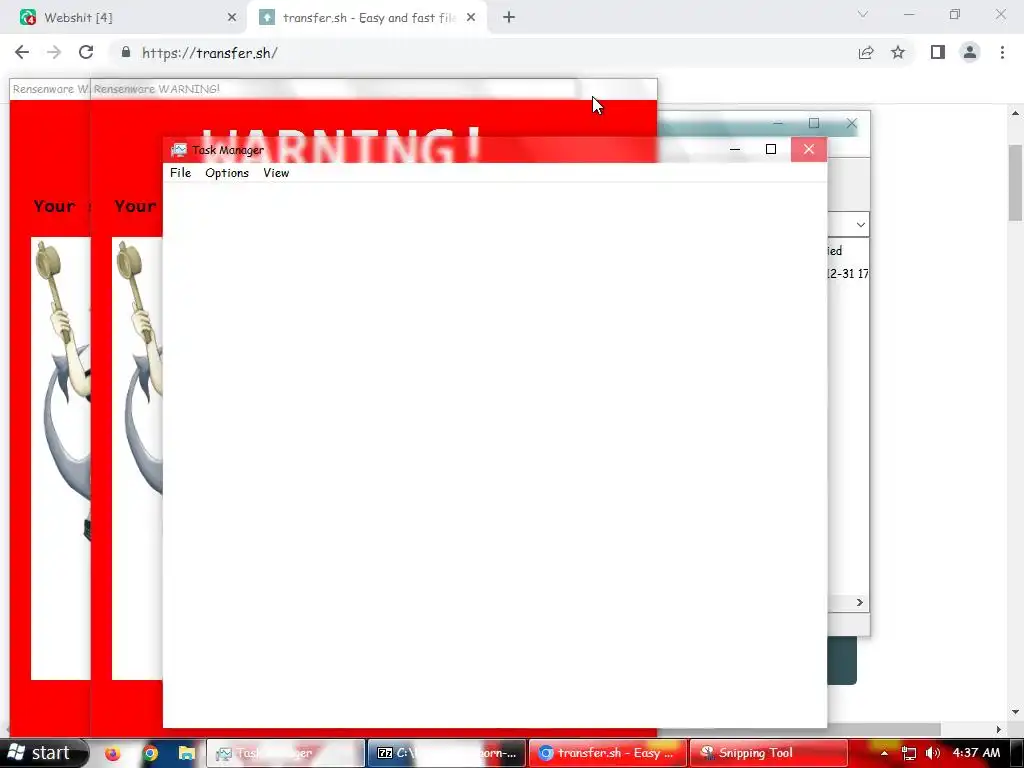View site security lock info
This screenshot has width=1024, height=768.
126,52
